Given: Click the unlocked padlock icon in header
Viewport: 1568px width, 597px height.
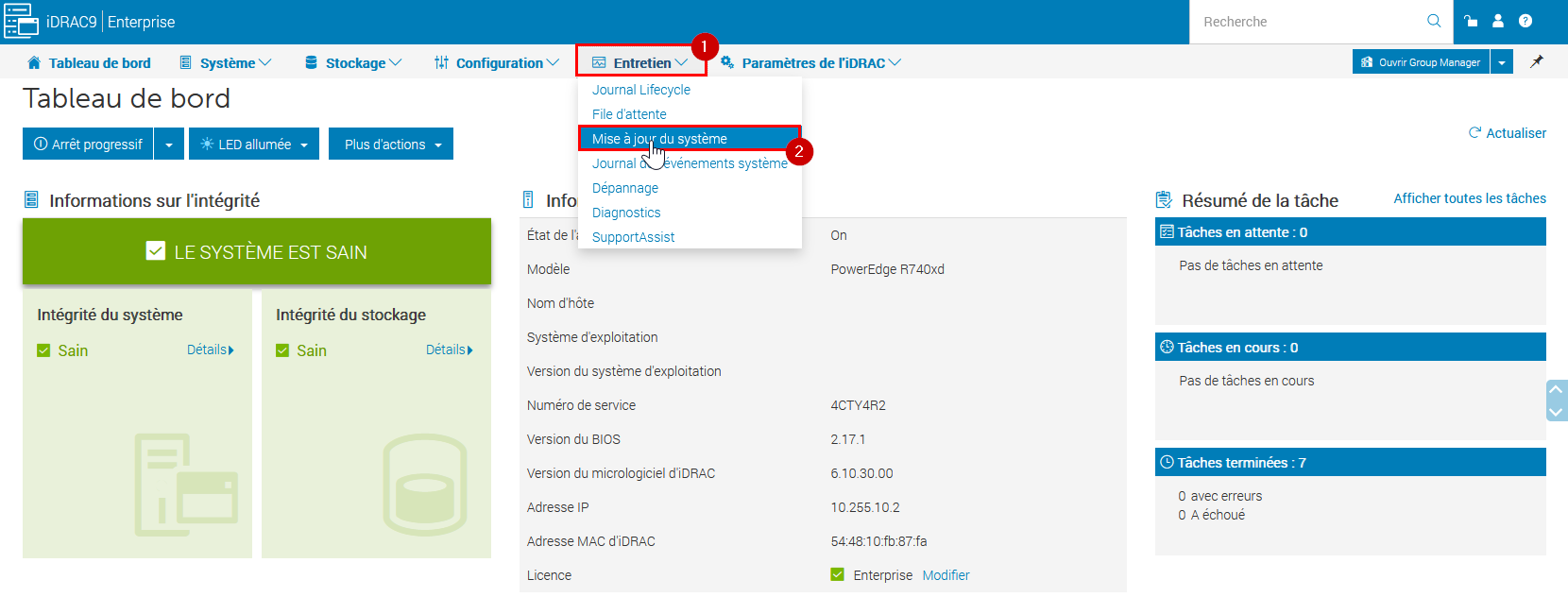Looking at the screenshot, I should coord(1471,21).
